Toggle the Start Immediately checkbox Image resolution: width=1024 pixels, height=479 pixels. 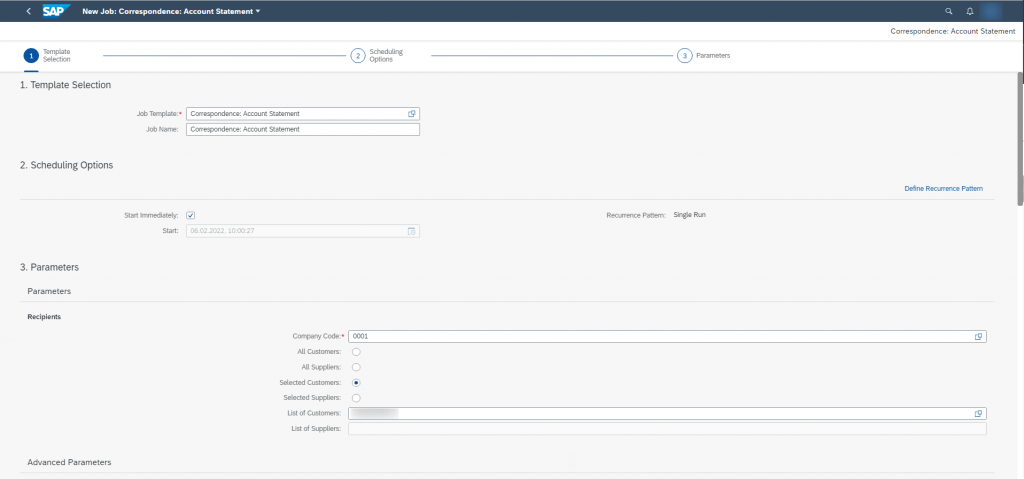click(191, 216)
